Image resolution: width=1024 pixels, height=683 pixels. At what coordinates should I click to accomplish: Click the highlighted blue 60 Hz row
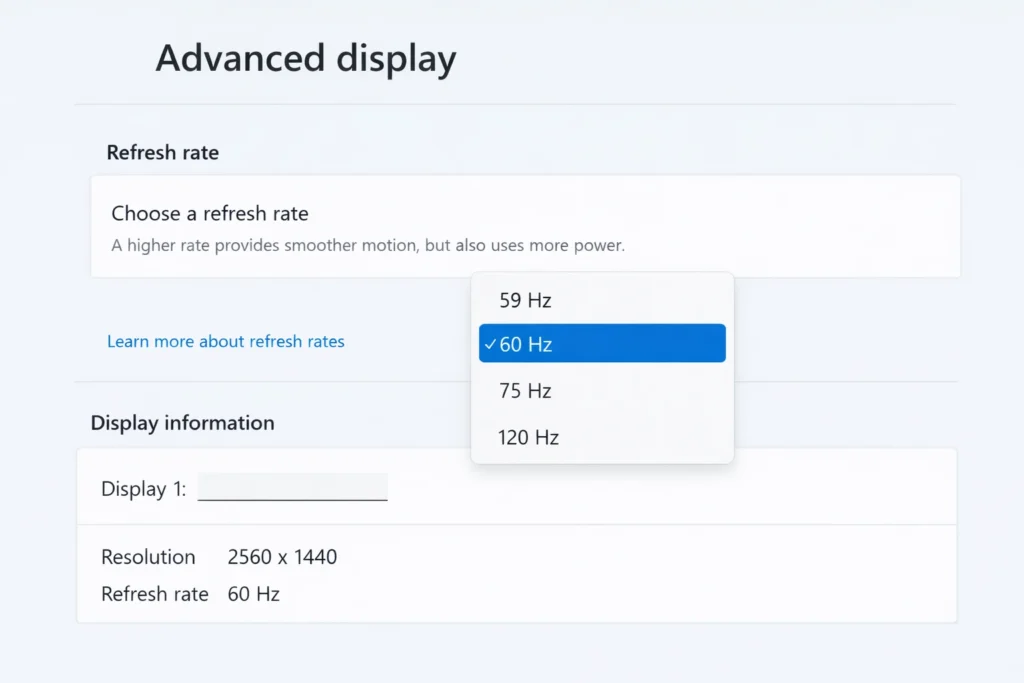click(x=601, y=343)
